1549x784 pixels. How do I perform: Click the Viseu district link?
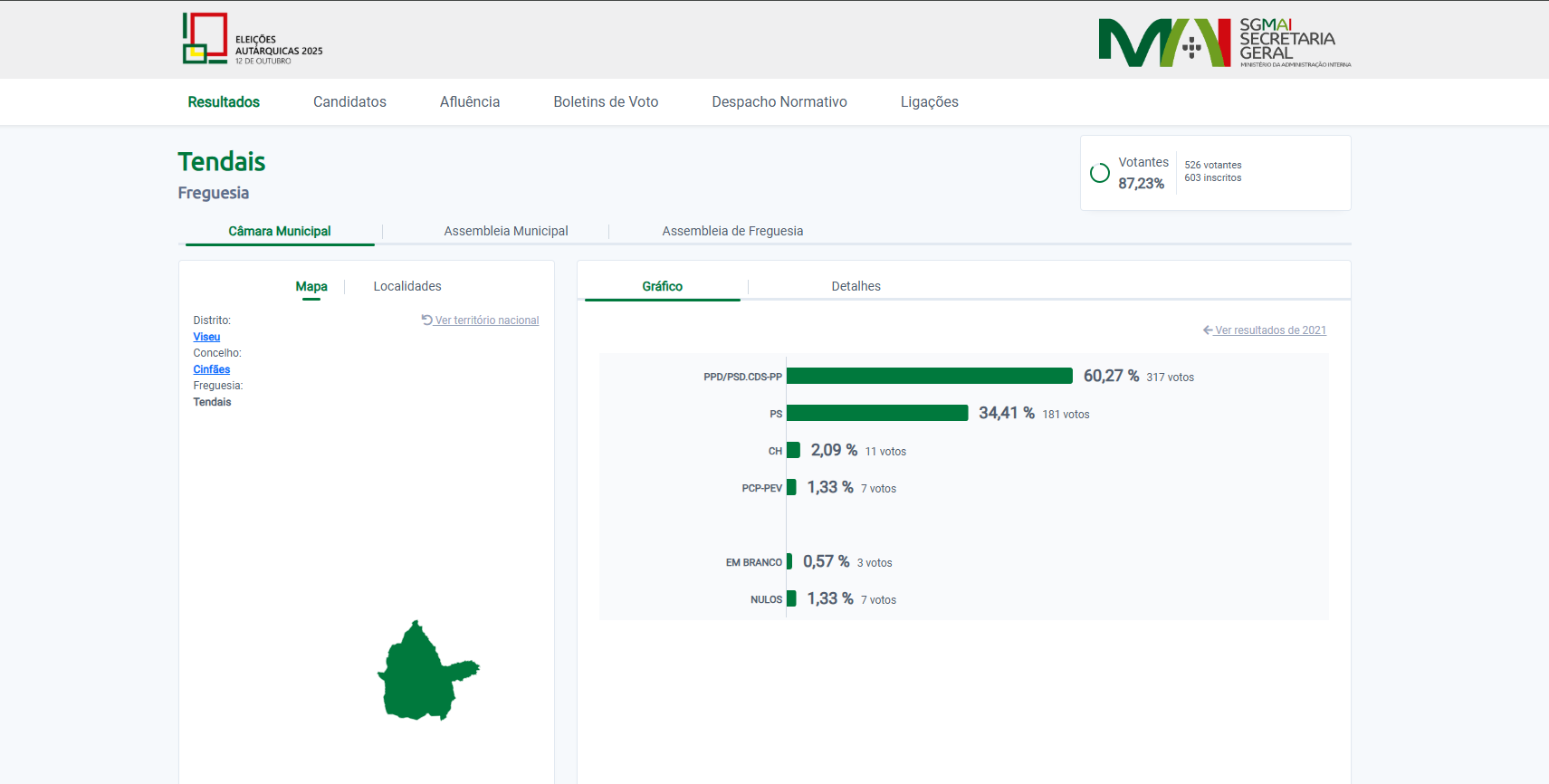tap(206, 337)
